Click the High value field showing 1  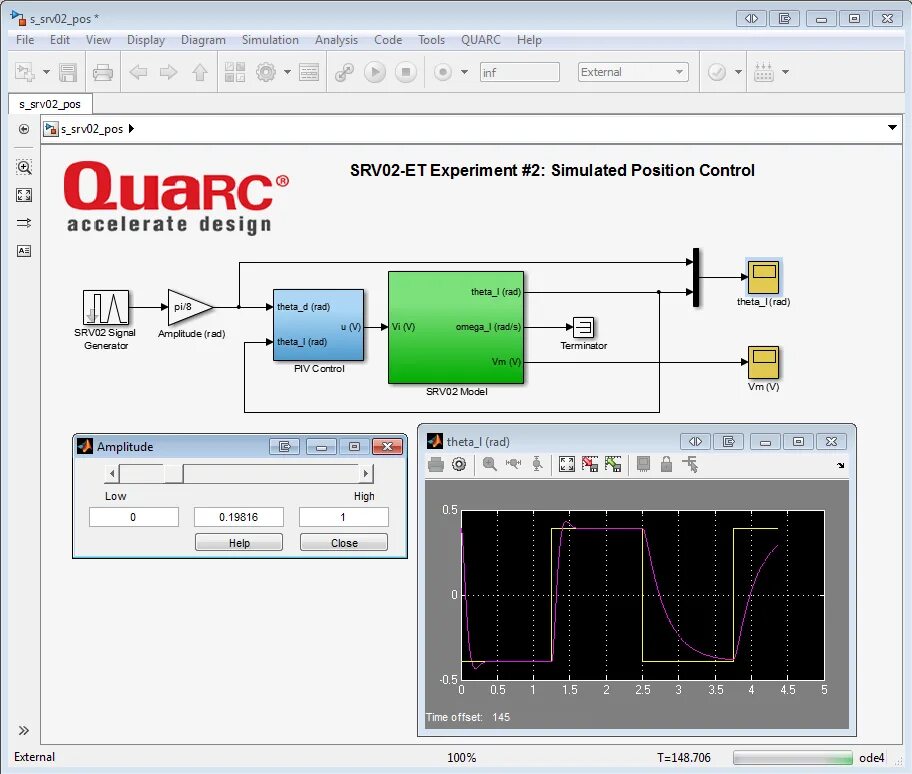pyautogui.click(x=344, y=517)
